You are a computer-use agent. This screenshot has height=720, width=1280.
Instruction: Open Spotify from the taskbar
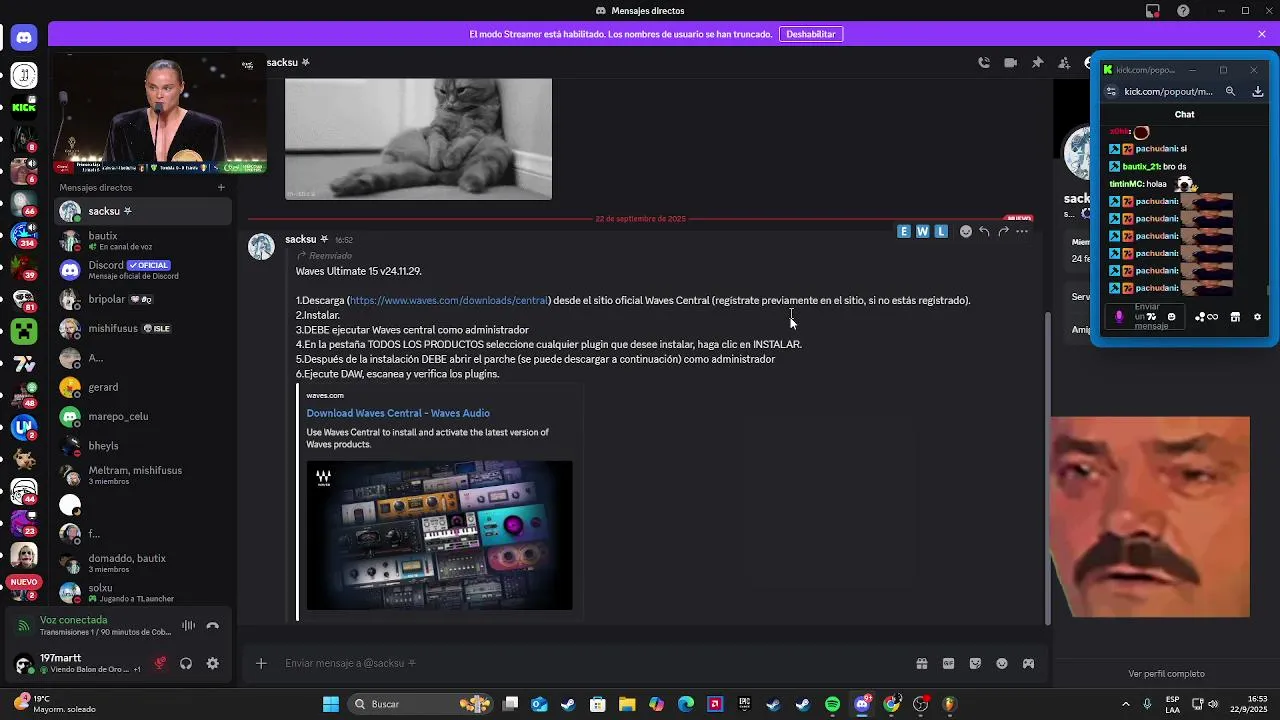click(x=832, y=704)
